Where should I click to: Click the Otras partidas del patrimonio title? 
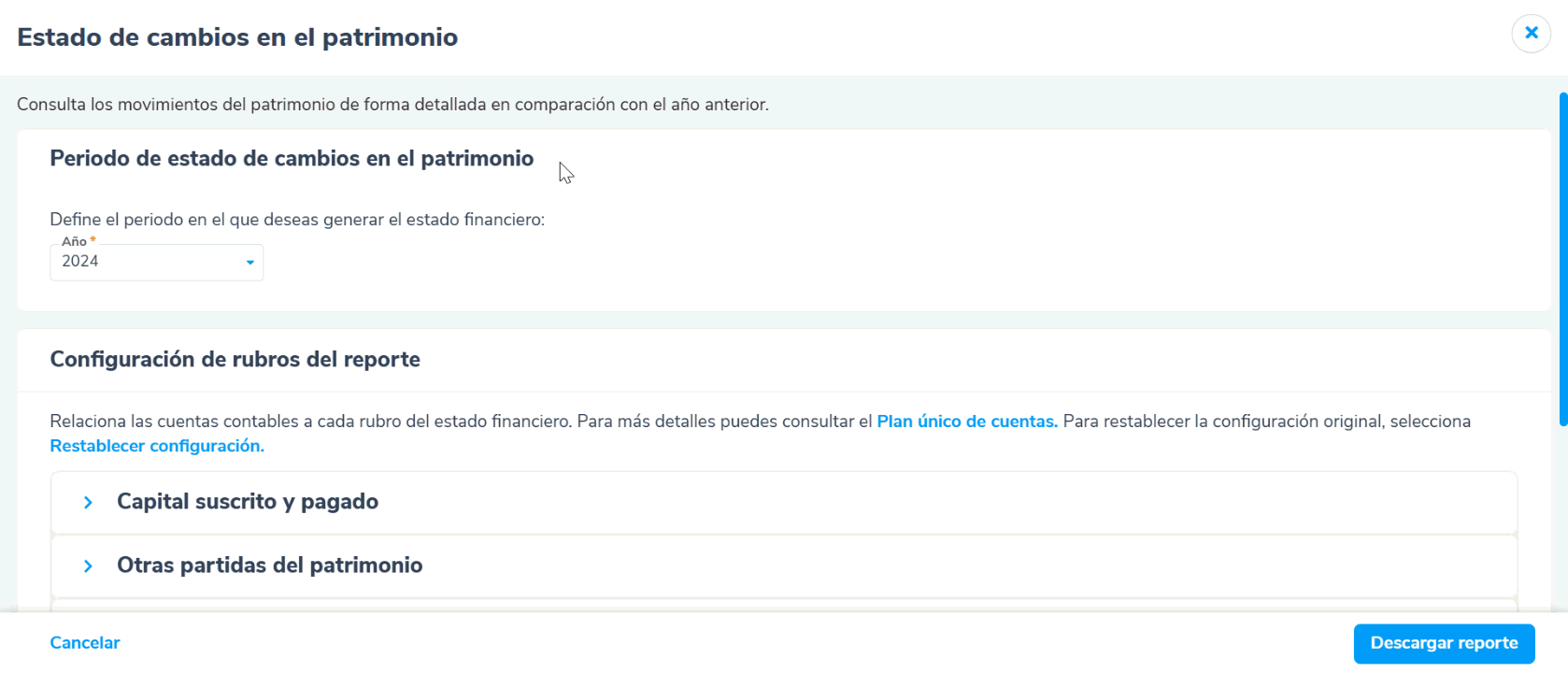[269, 566]
